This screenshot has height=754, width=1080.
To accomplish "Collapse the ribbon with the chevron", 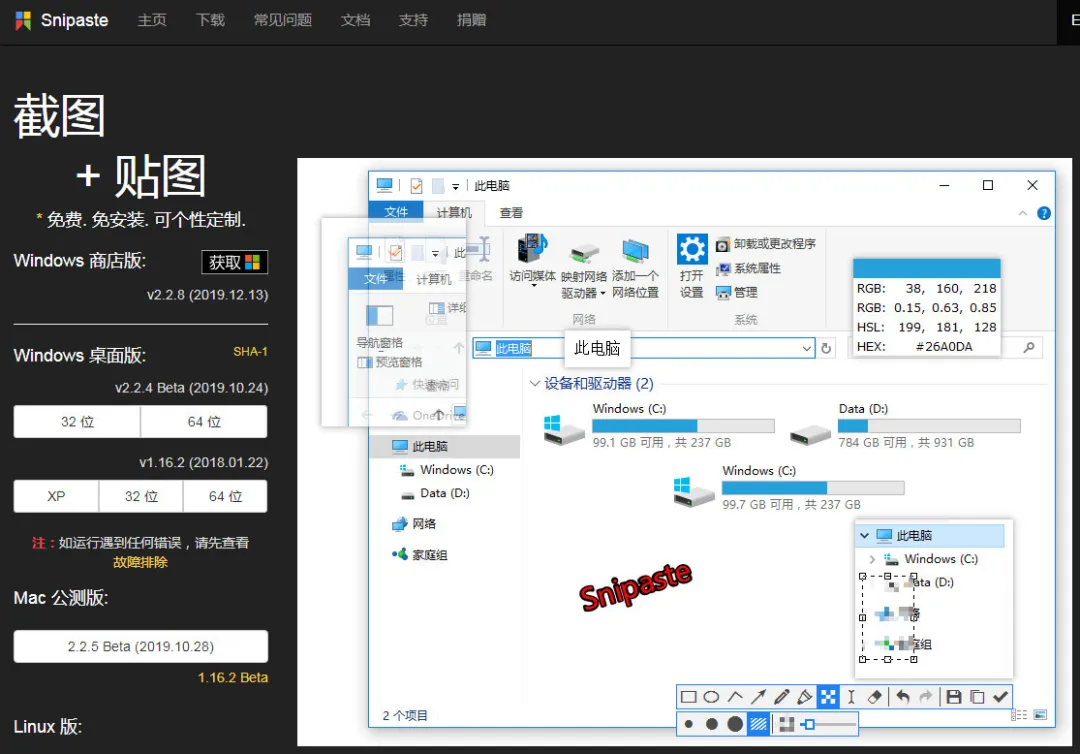I will pyautogui.click(x=1023, y=213).
